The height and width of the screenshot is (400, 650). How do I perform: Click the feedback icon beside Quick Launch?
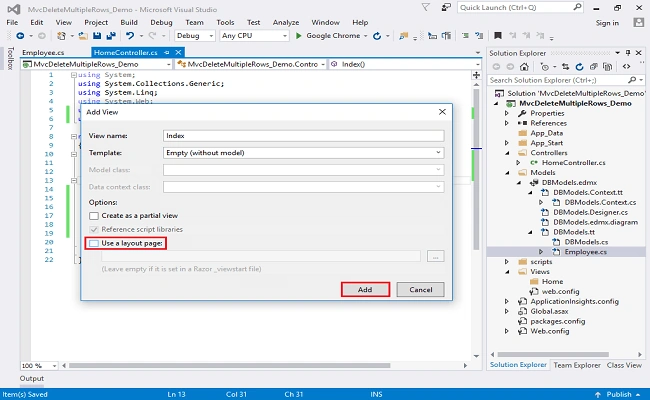(446, 7)
